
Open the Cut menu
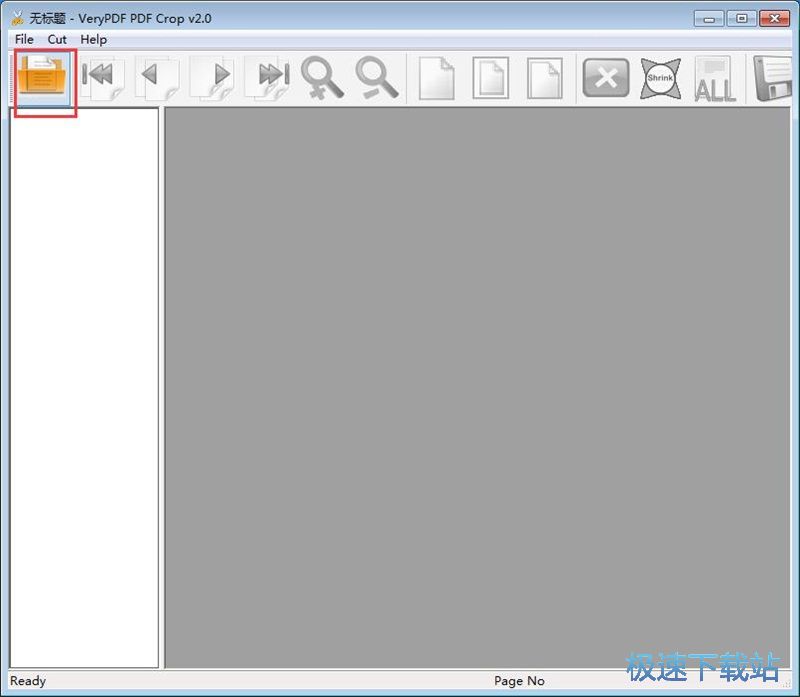coord(56,39)
